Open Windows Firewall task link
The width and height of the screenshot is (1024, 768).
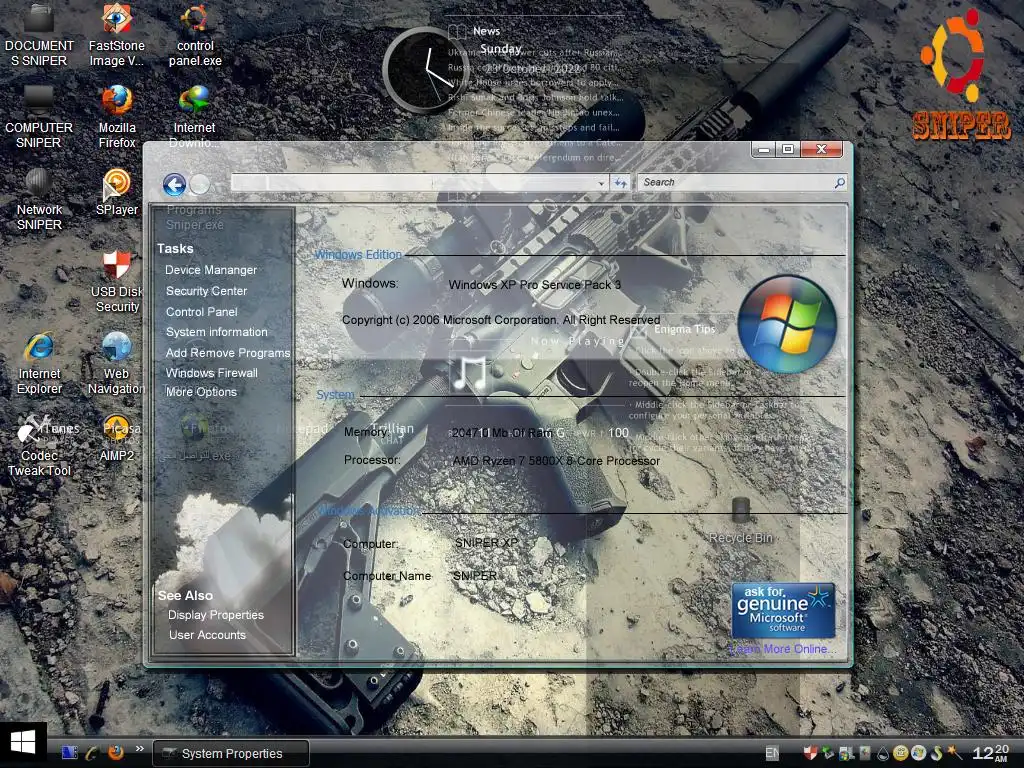pos(212,373)
